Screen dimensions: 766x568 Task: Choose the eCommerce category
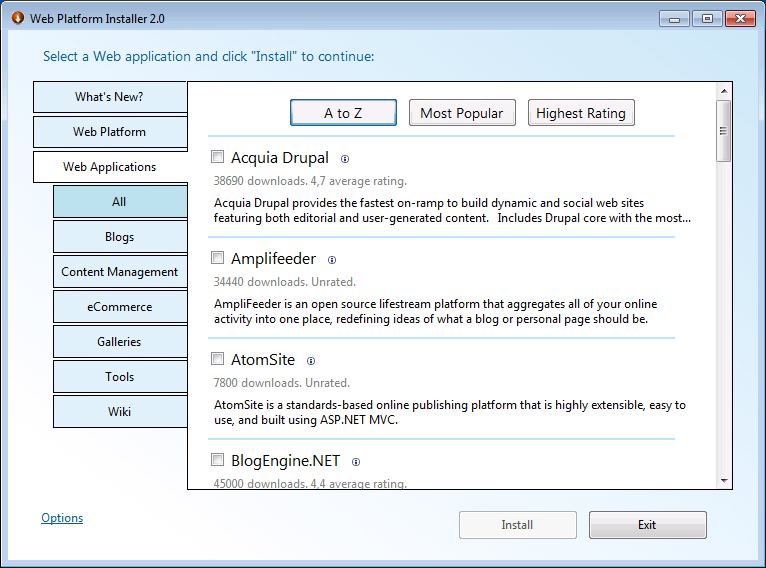click(120, 307)
